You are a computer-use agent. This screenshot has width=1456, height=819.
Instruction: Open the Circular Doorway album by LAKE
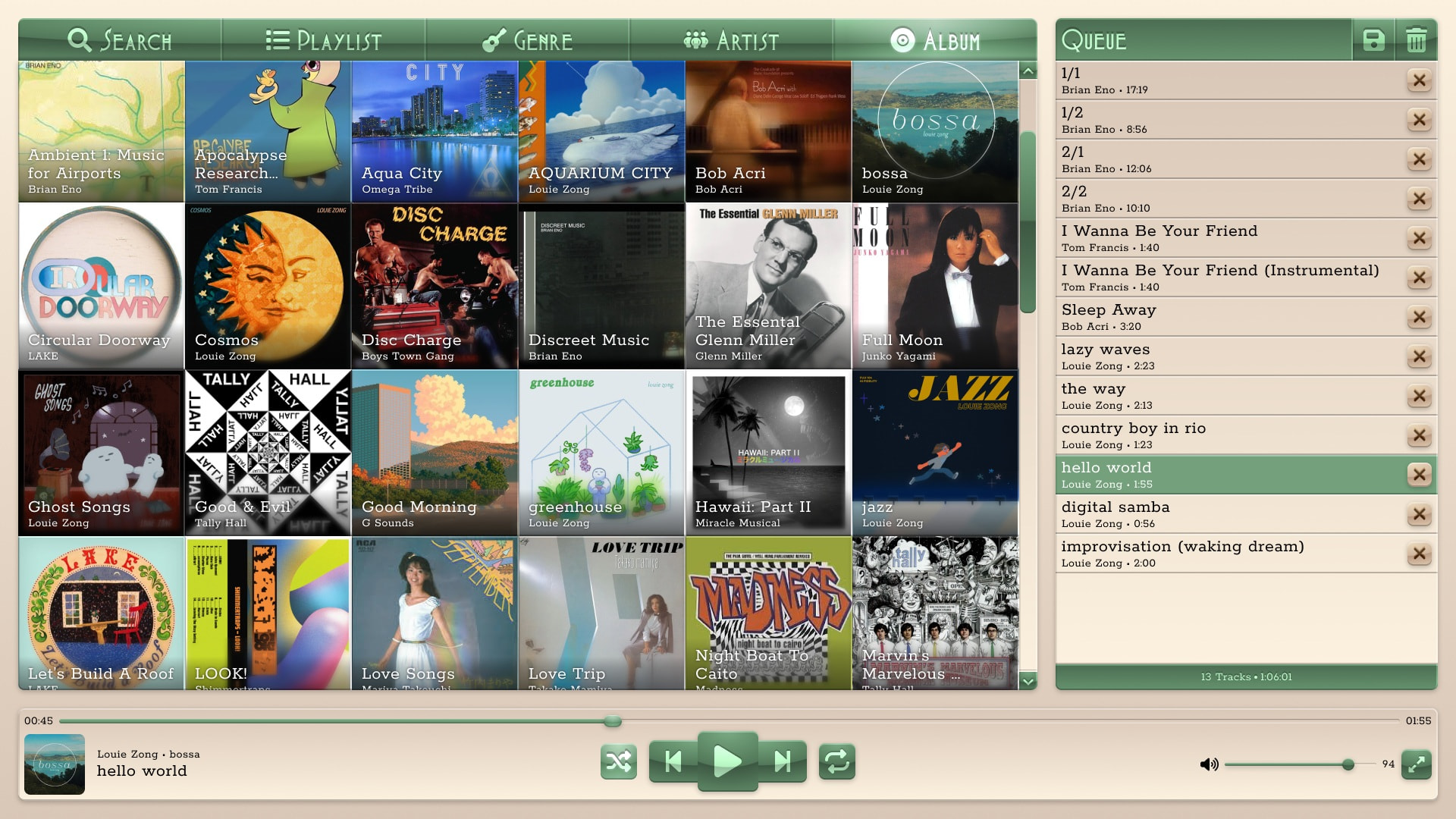pyautogui.click(x=102, y=286)
